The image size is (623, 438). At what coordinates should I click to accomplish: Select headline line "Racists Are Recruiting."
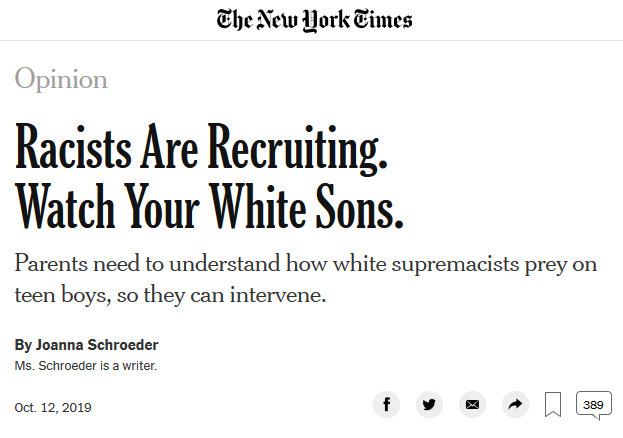(201, 149)
